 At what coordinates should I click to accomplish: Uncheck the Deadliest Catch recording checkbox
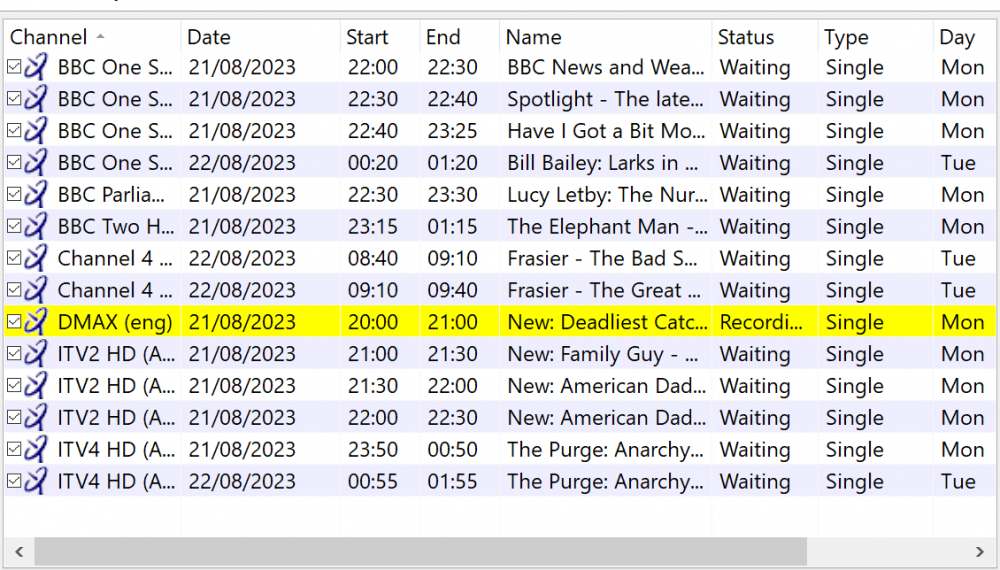pyautogui.click(x=14, y=321)
